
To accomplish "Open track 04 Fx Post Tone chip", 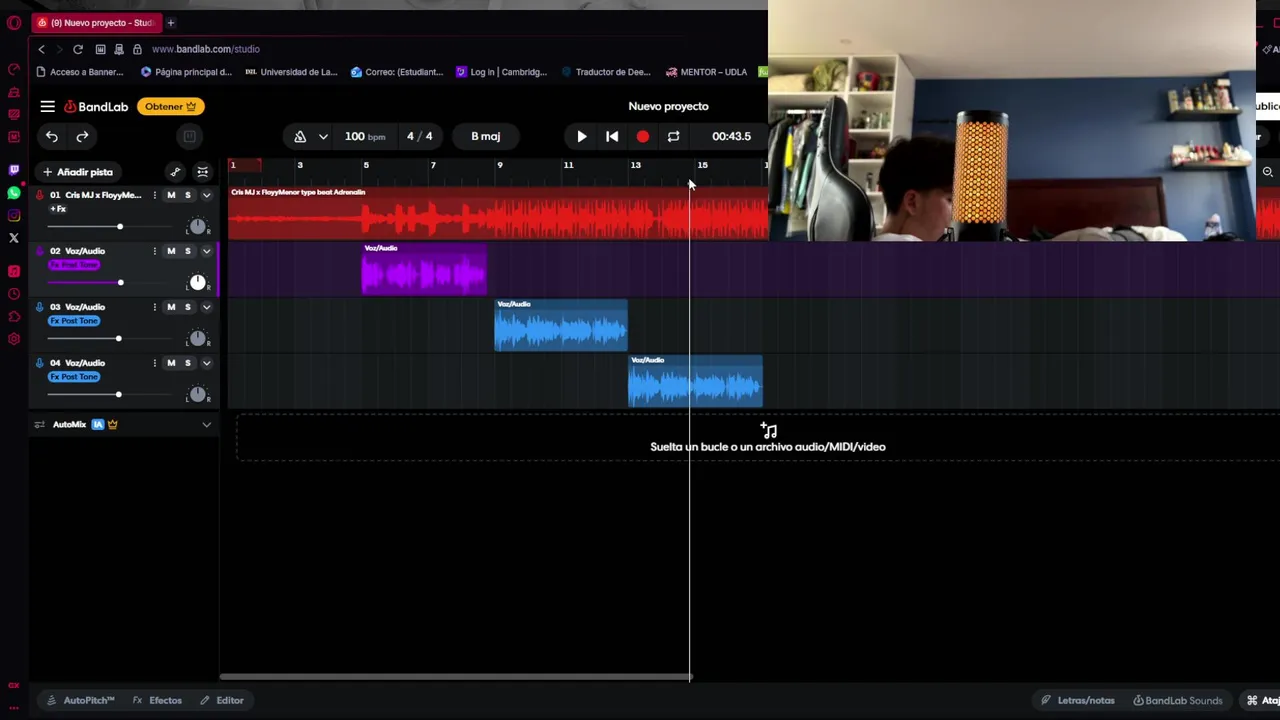I will click(x=75, y=377).
